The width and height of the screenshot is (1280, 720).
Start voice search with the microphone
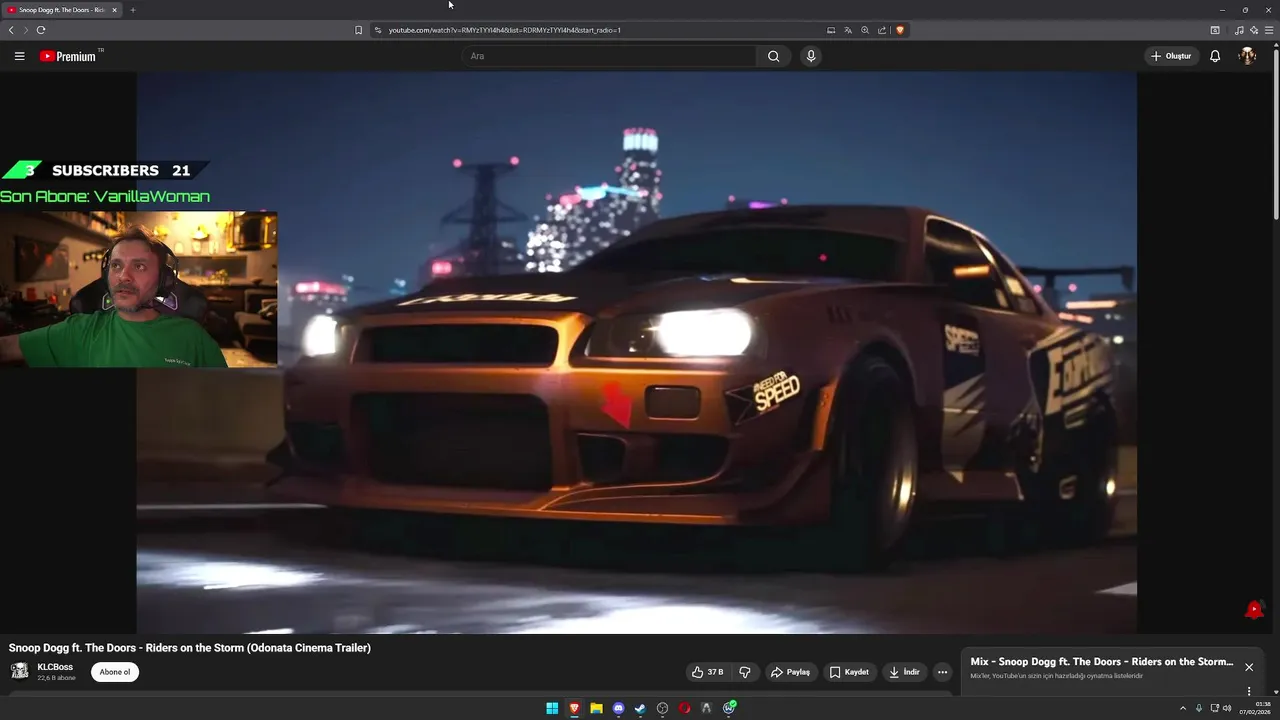tap(811, 56)
